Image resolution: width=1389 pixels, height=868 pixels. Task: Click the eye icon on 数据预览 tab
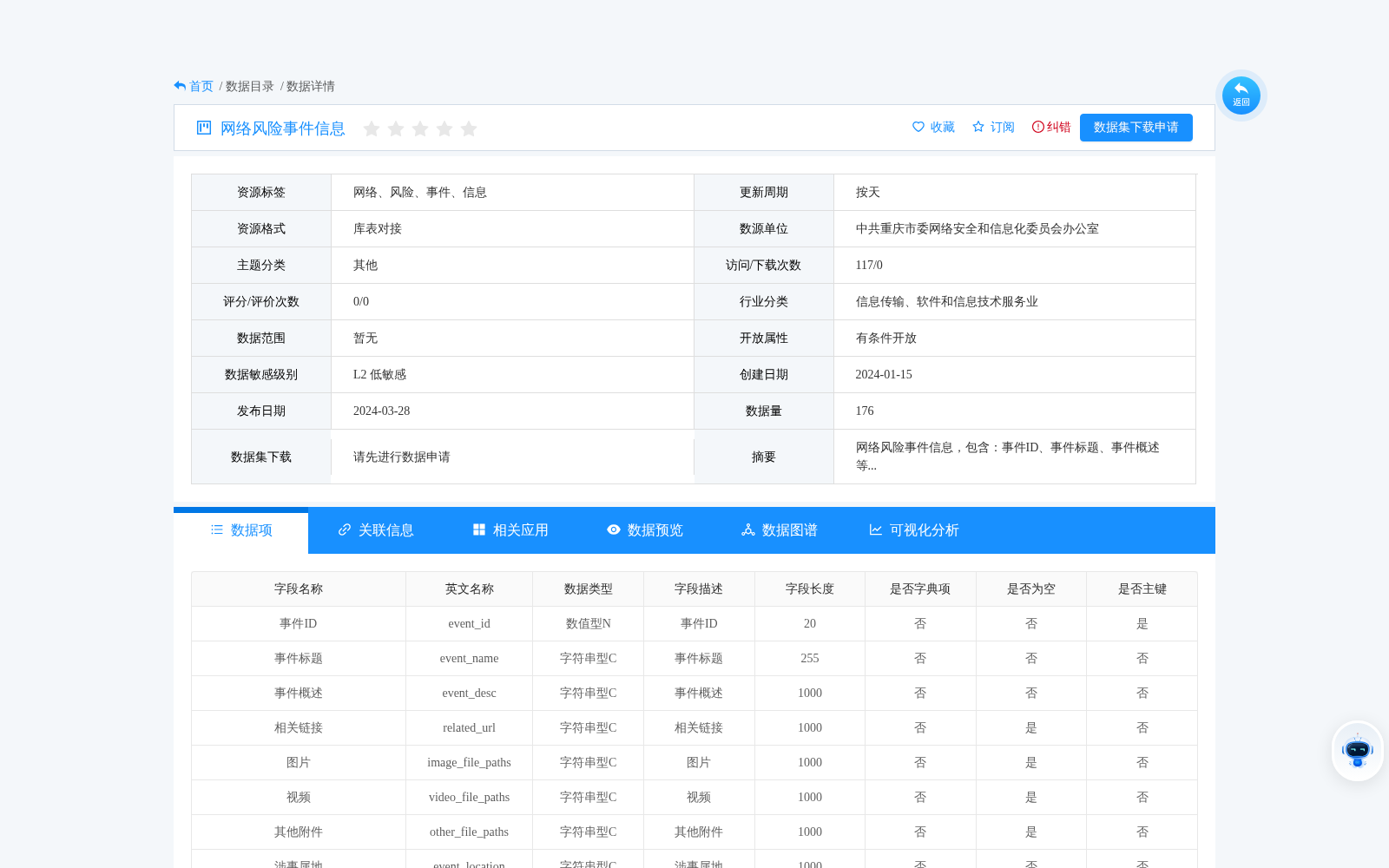614,529
